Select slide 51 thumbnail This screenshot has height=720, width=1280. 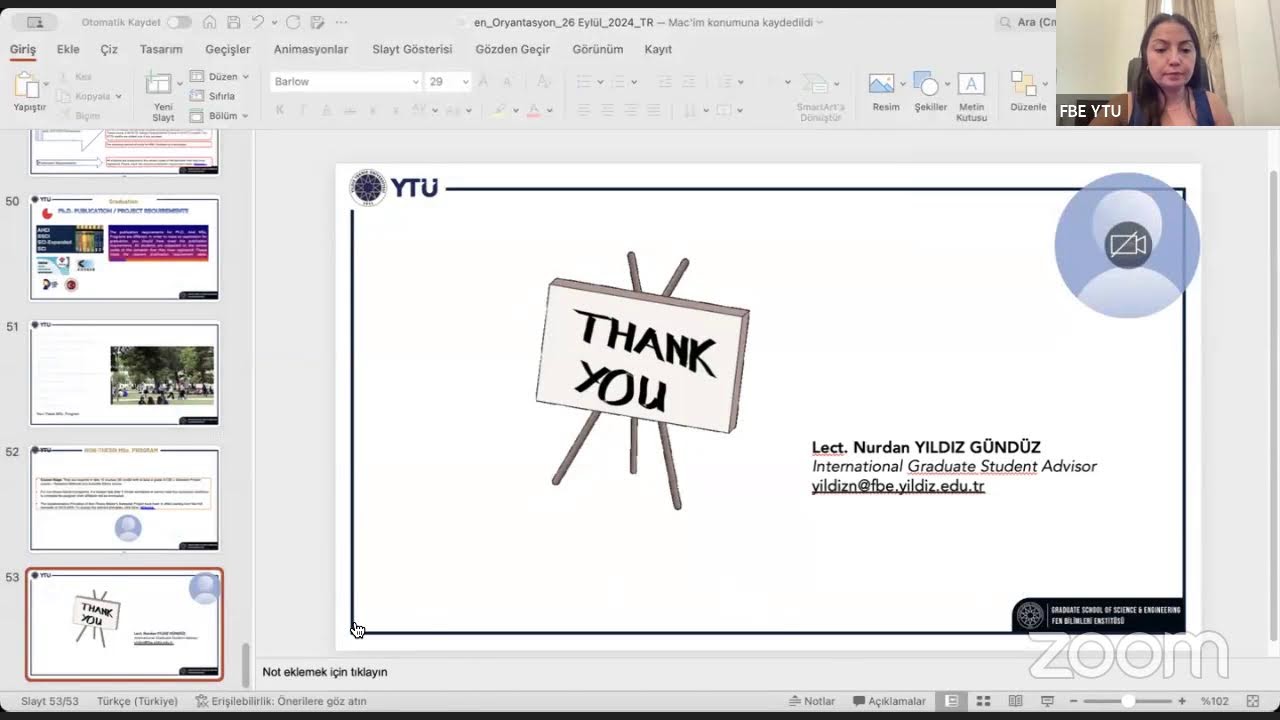(124, 373)
